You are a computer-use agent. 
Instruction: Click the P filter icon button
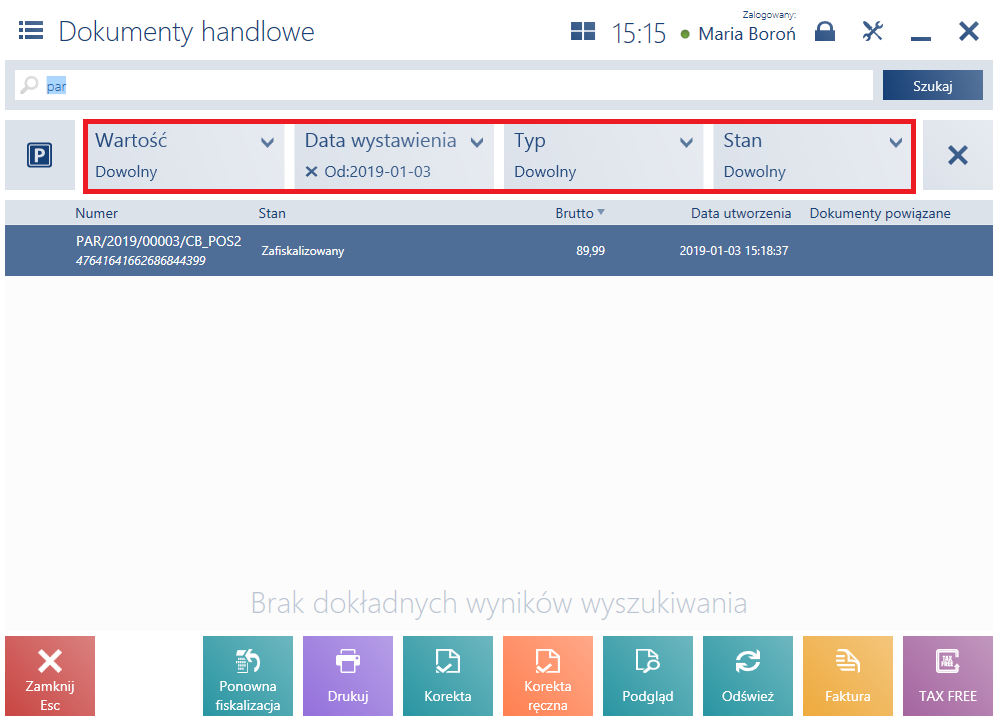click(x=40, y=155)
